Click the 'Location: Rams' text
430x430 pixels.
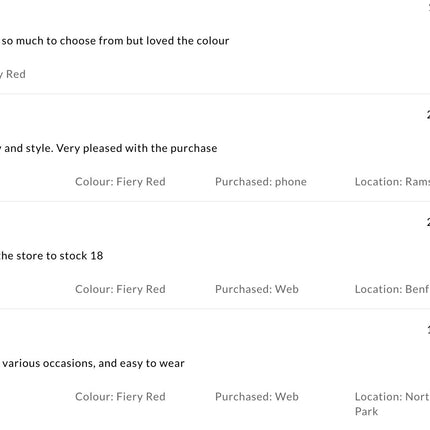click(392, 182)
